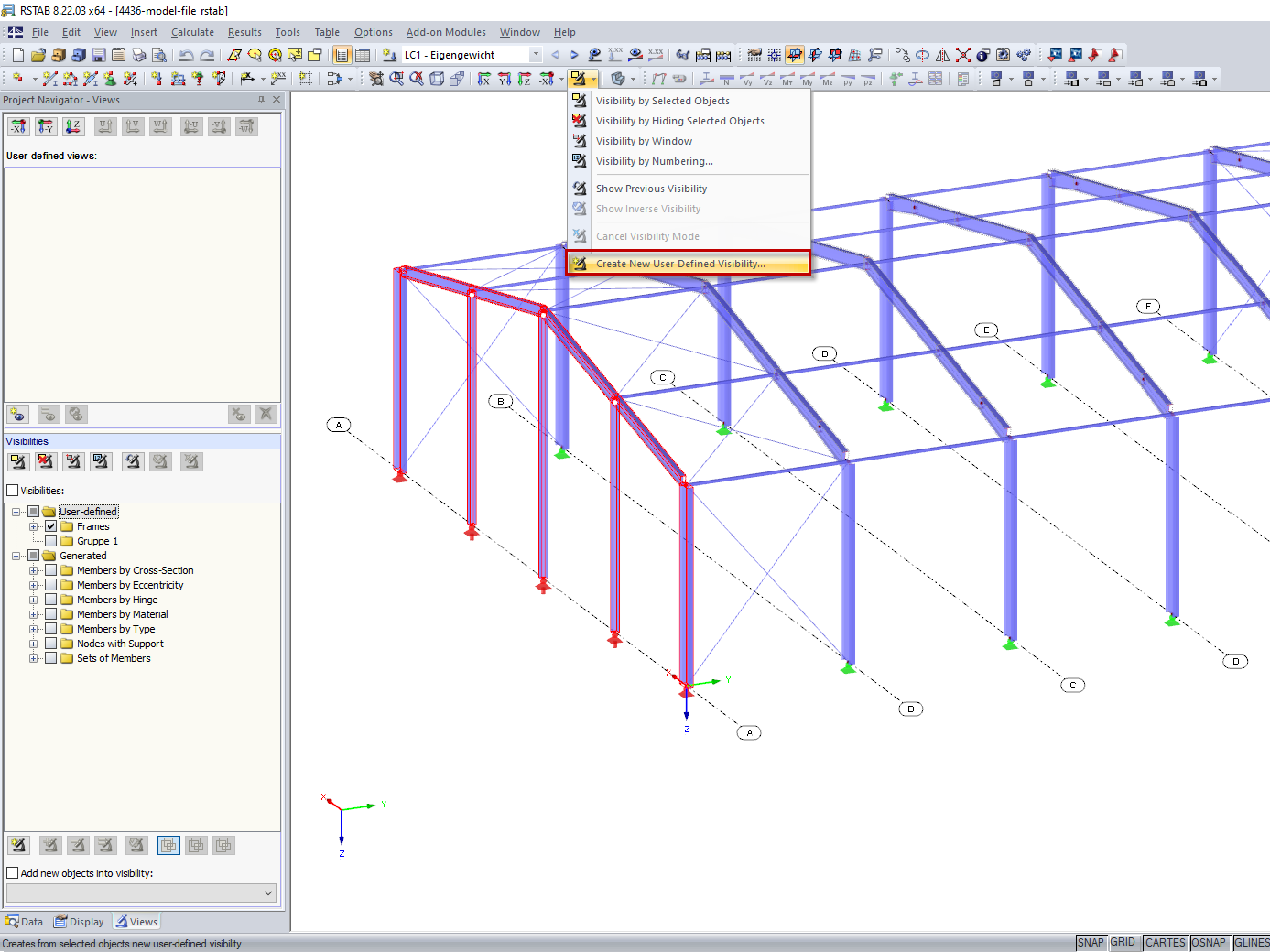Open the Results menu
The image size is (1270, 952).
(244, 32)
